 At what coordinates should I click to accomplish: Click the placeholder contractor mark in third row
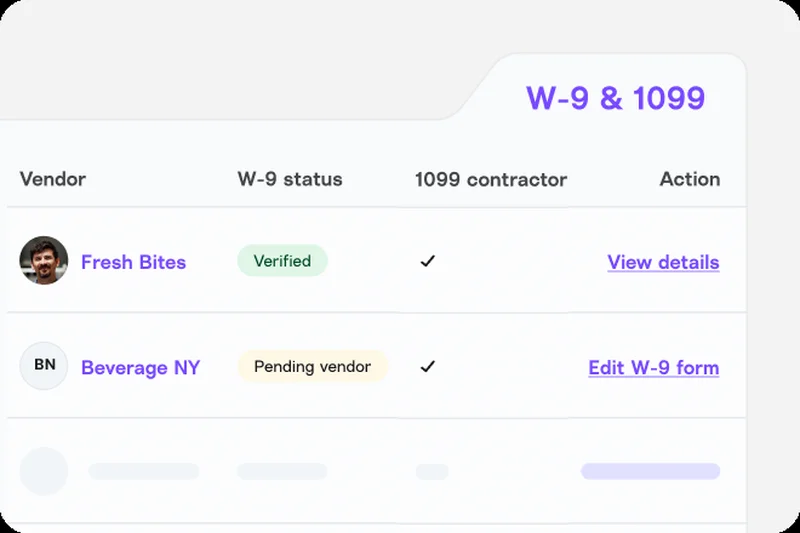[432, 471]
